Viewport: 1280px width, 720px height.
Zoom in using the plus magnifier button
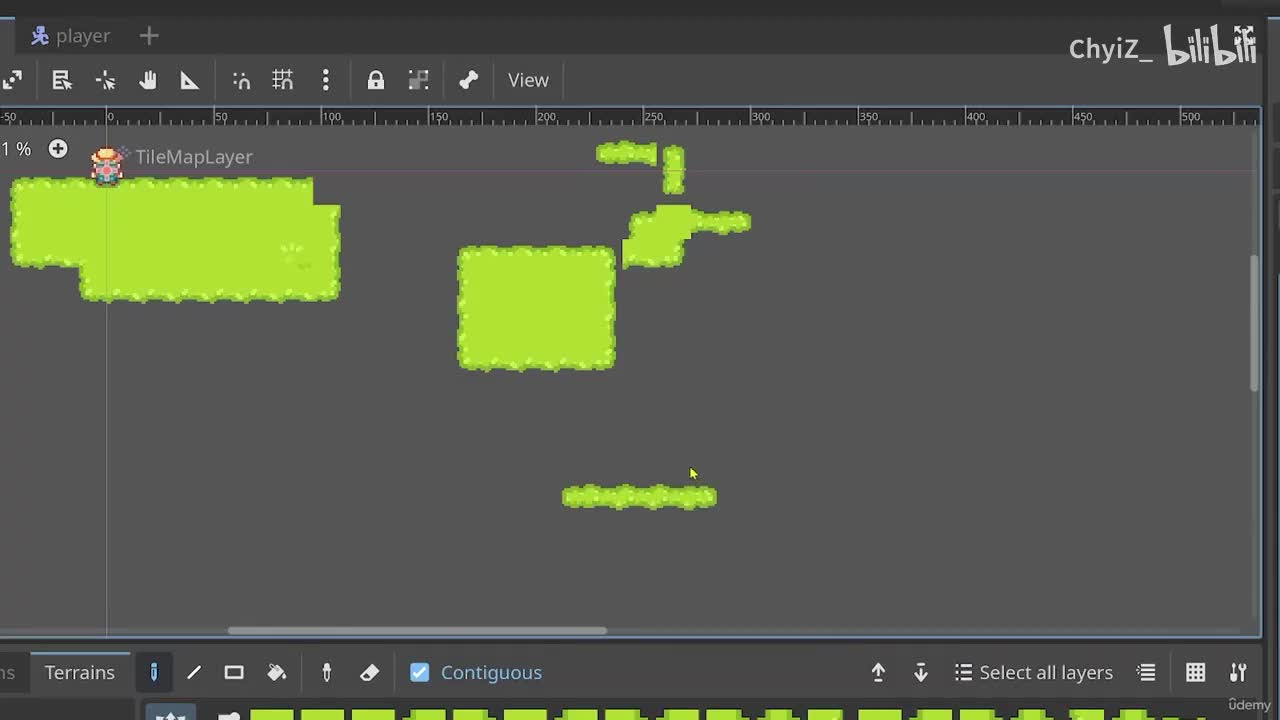click(58, 149)
